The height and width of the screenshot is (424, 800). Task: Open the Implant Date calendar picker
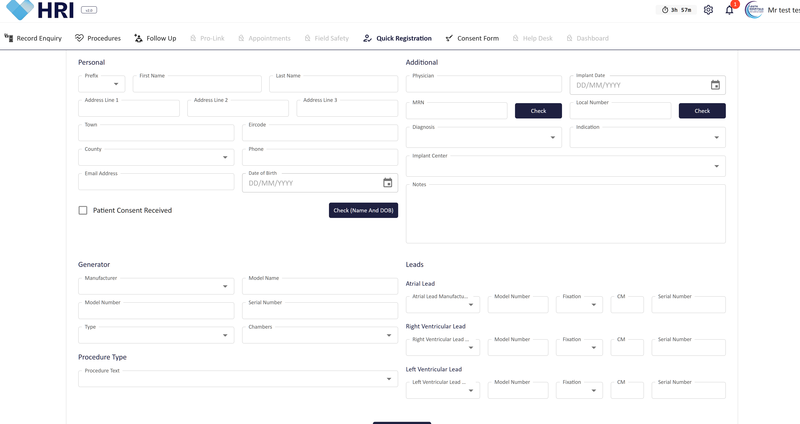click(715, 85)
